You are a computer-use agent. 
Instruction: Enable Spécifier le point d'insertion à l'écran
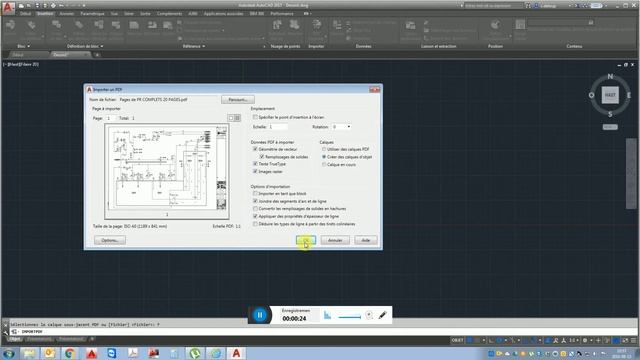tap(255, 117)
